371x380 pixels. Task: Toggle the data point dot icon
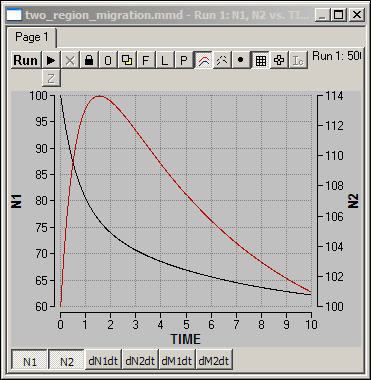click(241, 60)
